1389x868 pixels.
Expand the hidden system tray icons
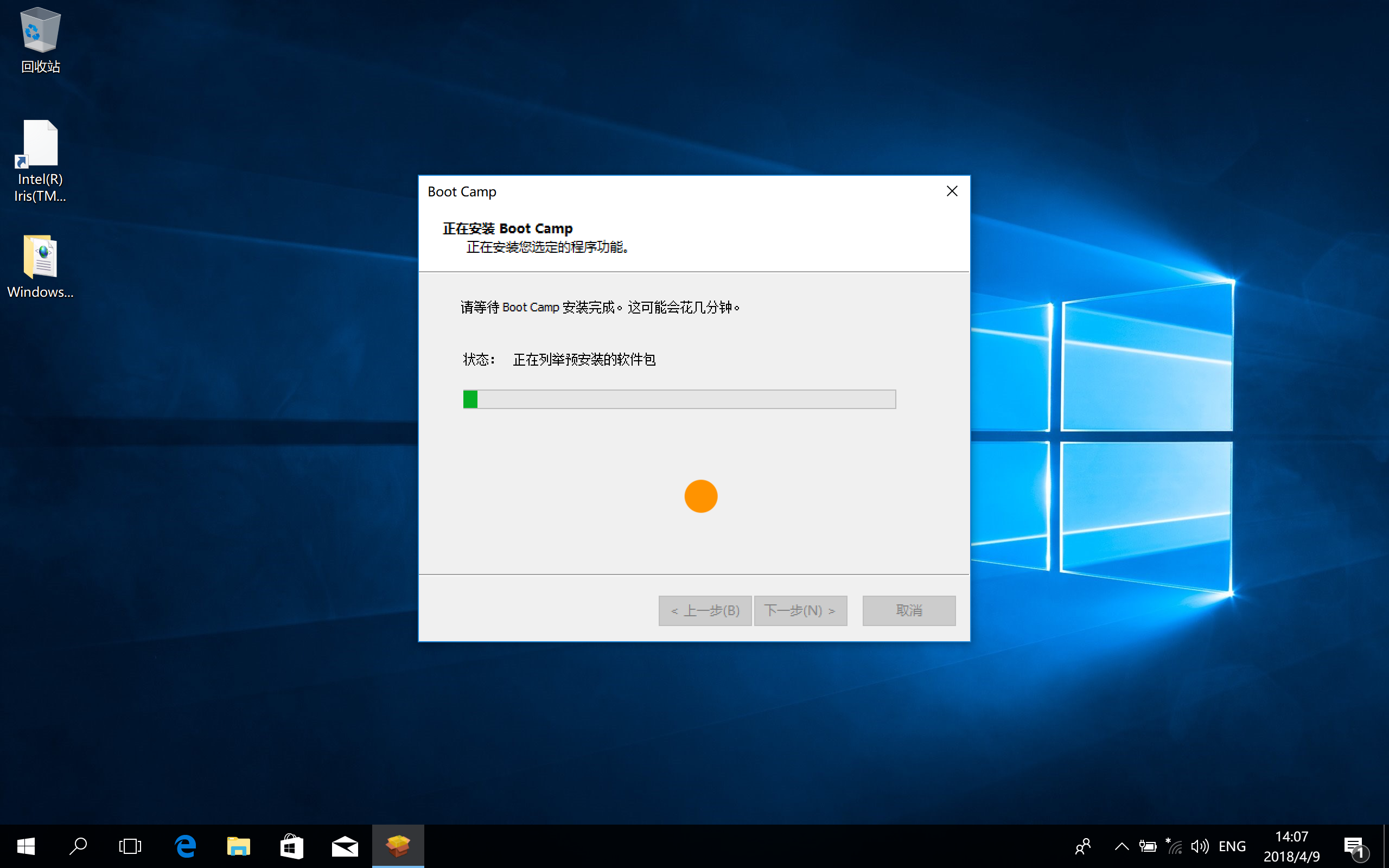tap(1122, 846)
